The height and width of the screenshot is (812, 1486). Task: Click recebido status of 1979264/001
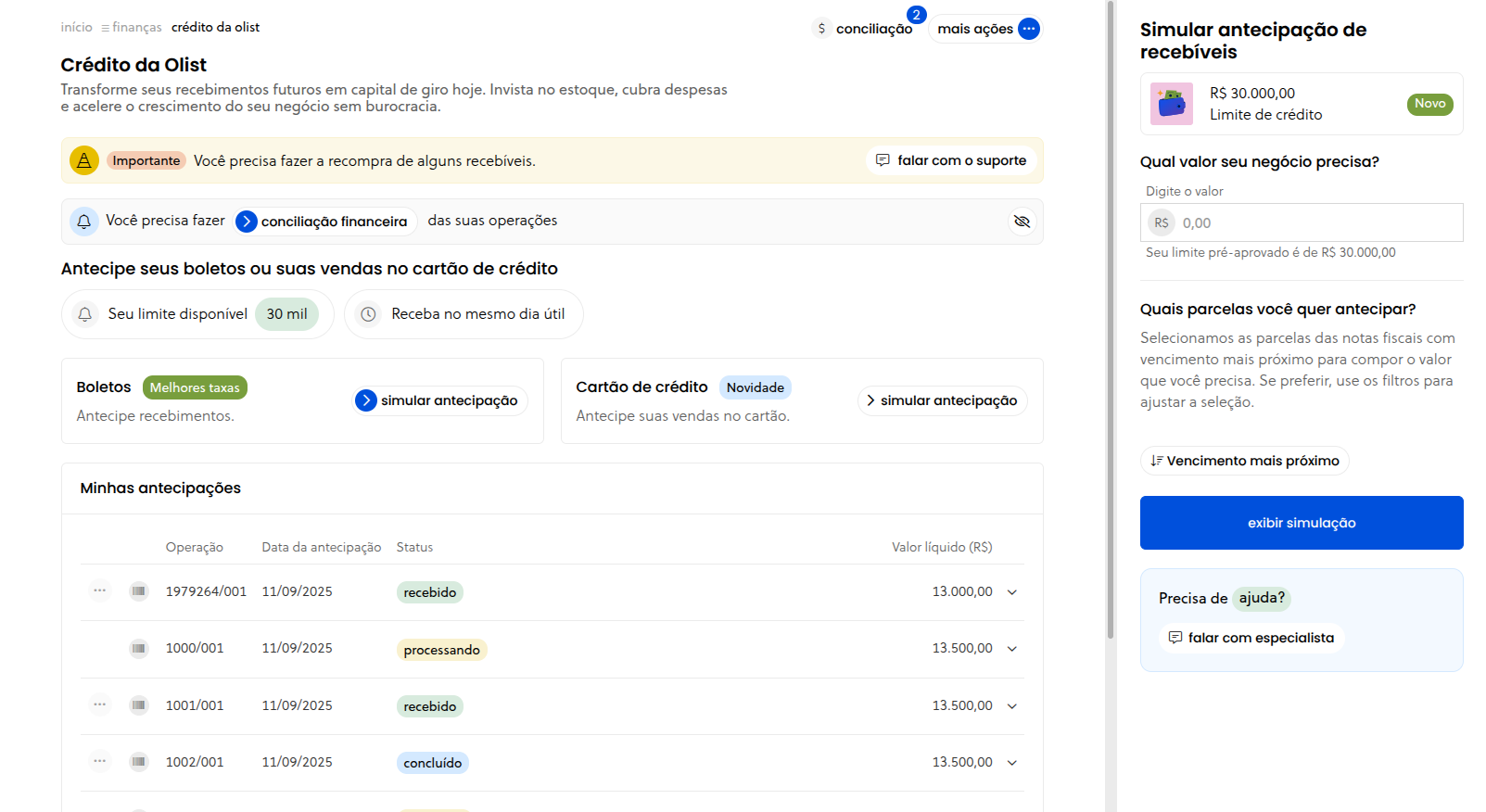430,592
